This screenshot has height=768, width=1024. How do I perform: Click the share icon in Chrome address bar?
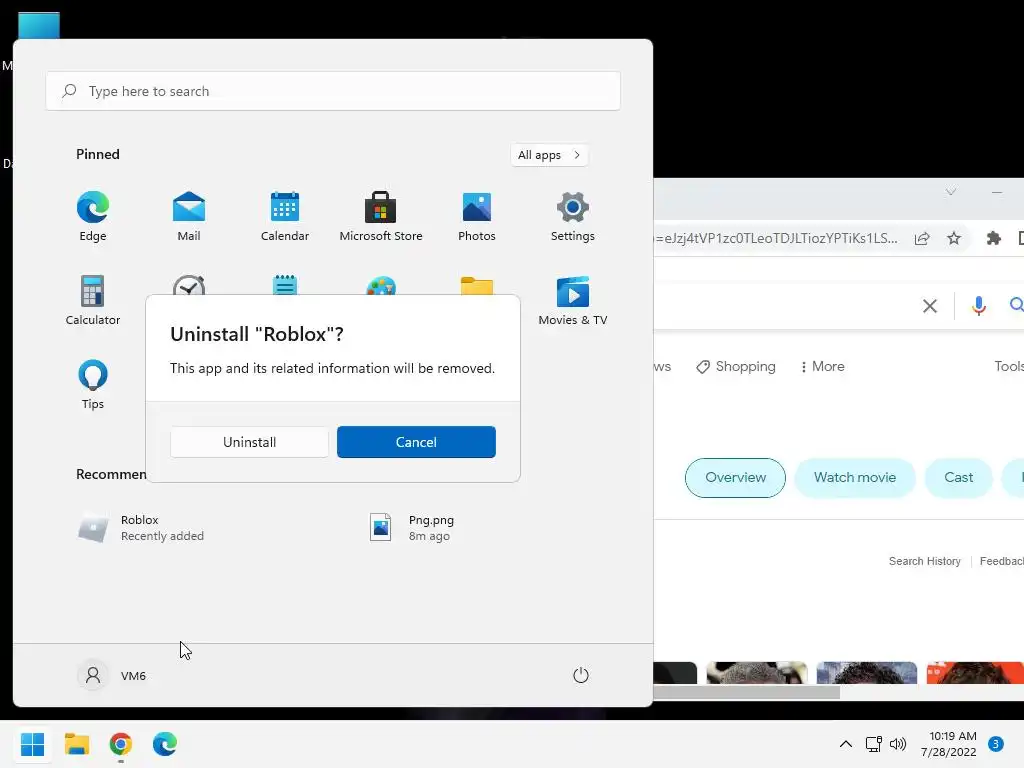point(922,238)
